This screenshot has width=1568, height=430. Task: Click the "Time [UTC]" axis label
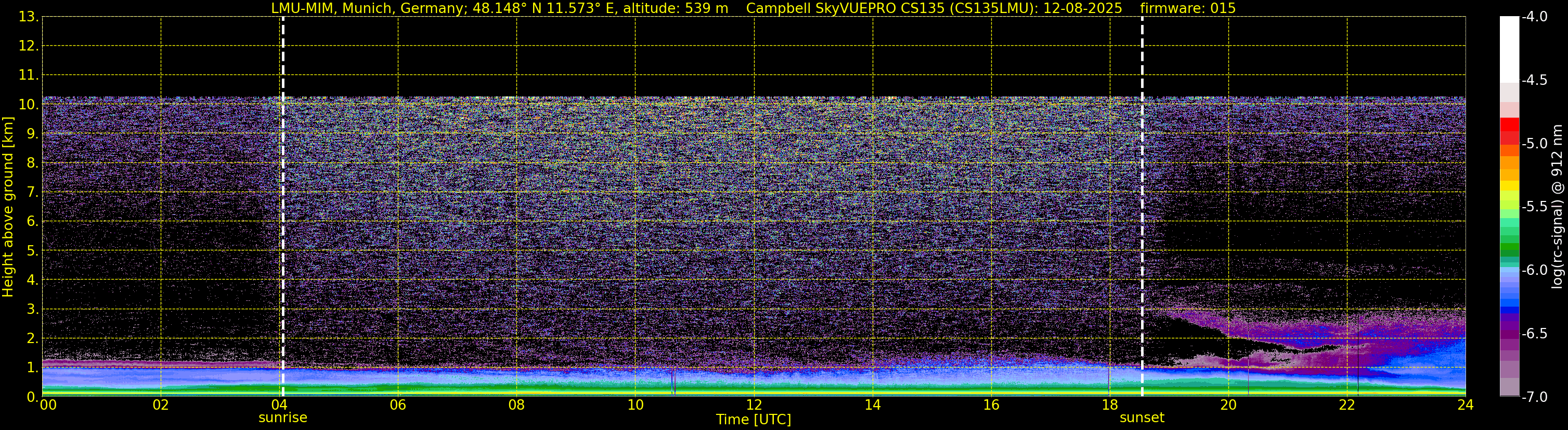tap(754, 419)
